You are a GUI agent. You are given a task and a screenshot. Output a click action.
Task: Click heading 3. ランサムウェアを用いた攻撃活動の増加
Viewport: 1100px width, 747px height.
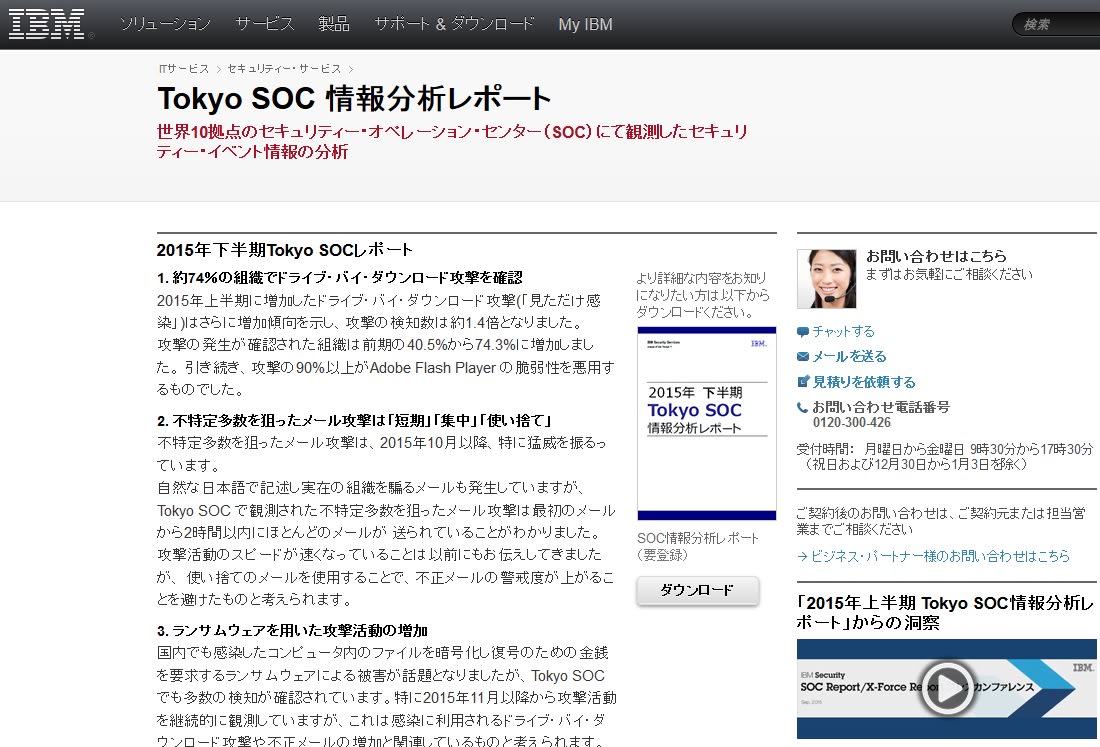[x=293, y=631]
